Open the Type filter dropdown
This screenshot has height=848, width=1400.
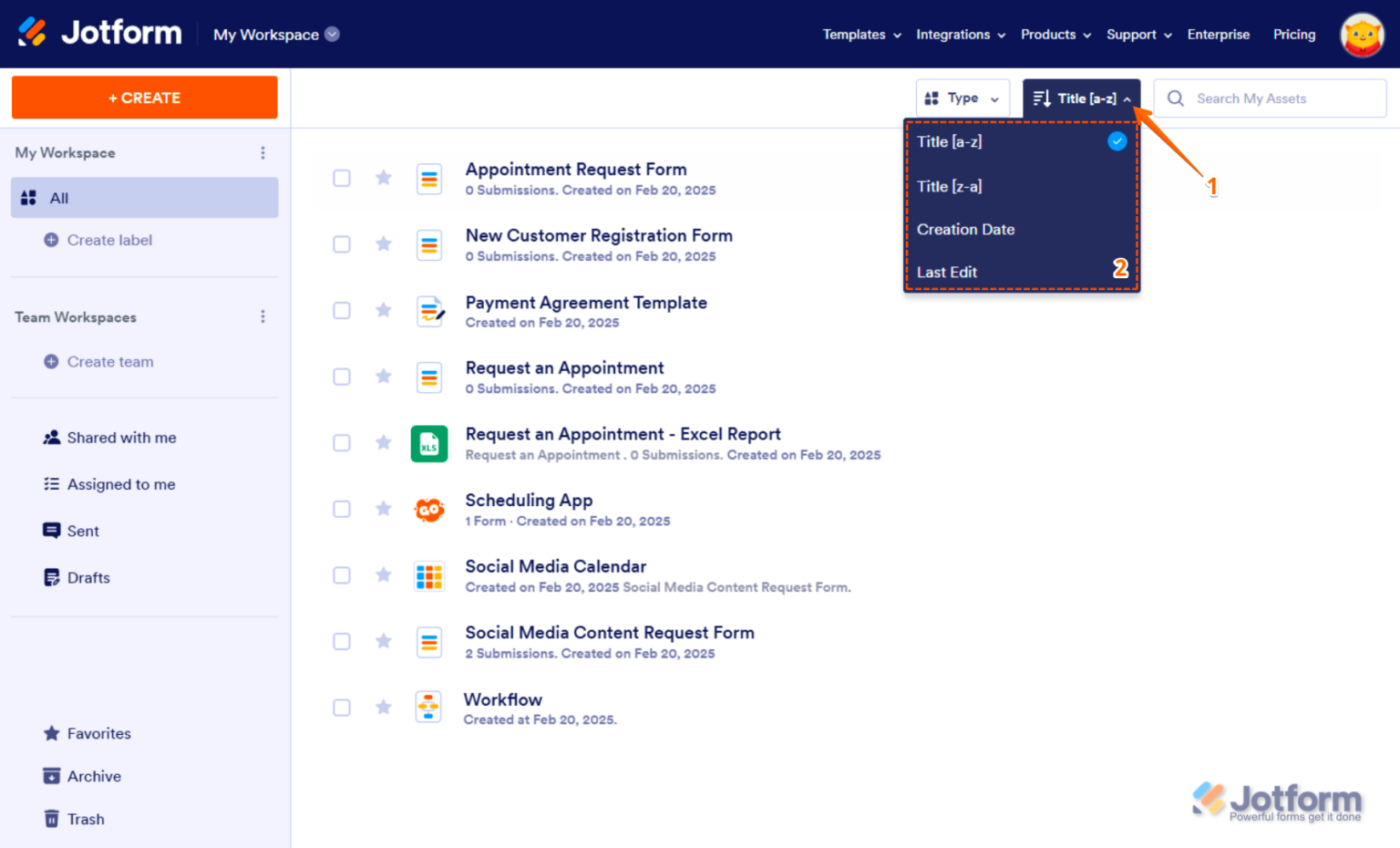point(962,98)
